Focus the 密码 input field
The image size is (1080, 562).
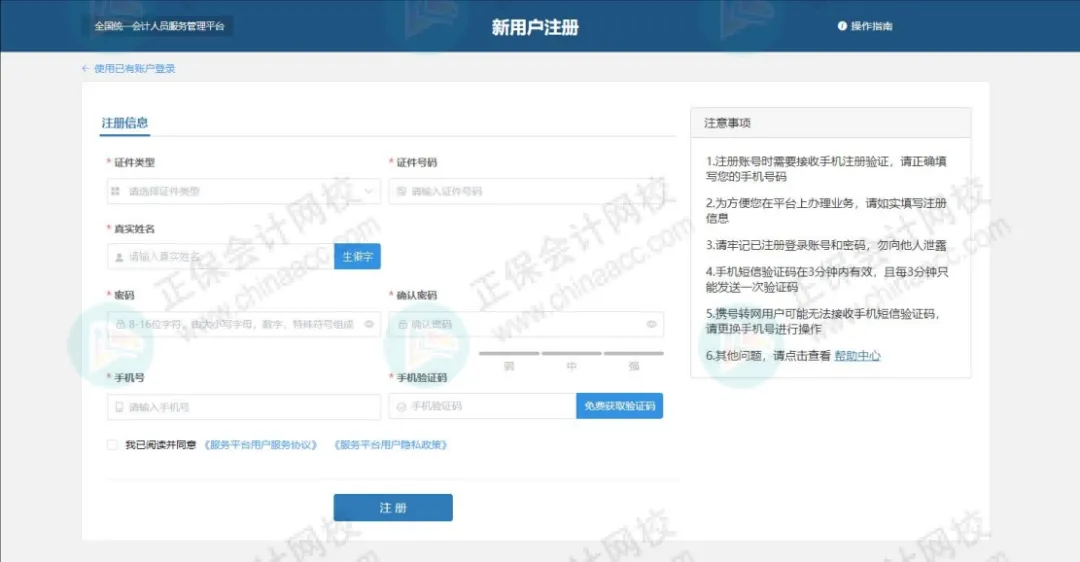(244, 324)
